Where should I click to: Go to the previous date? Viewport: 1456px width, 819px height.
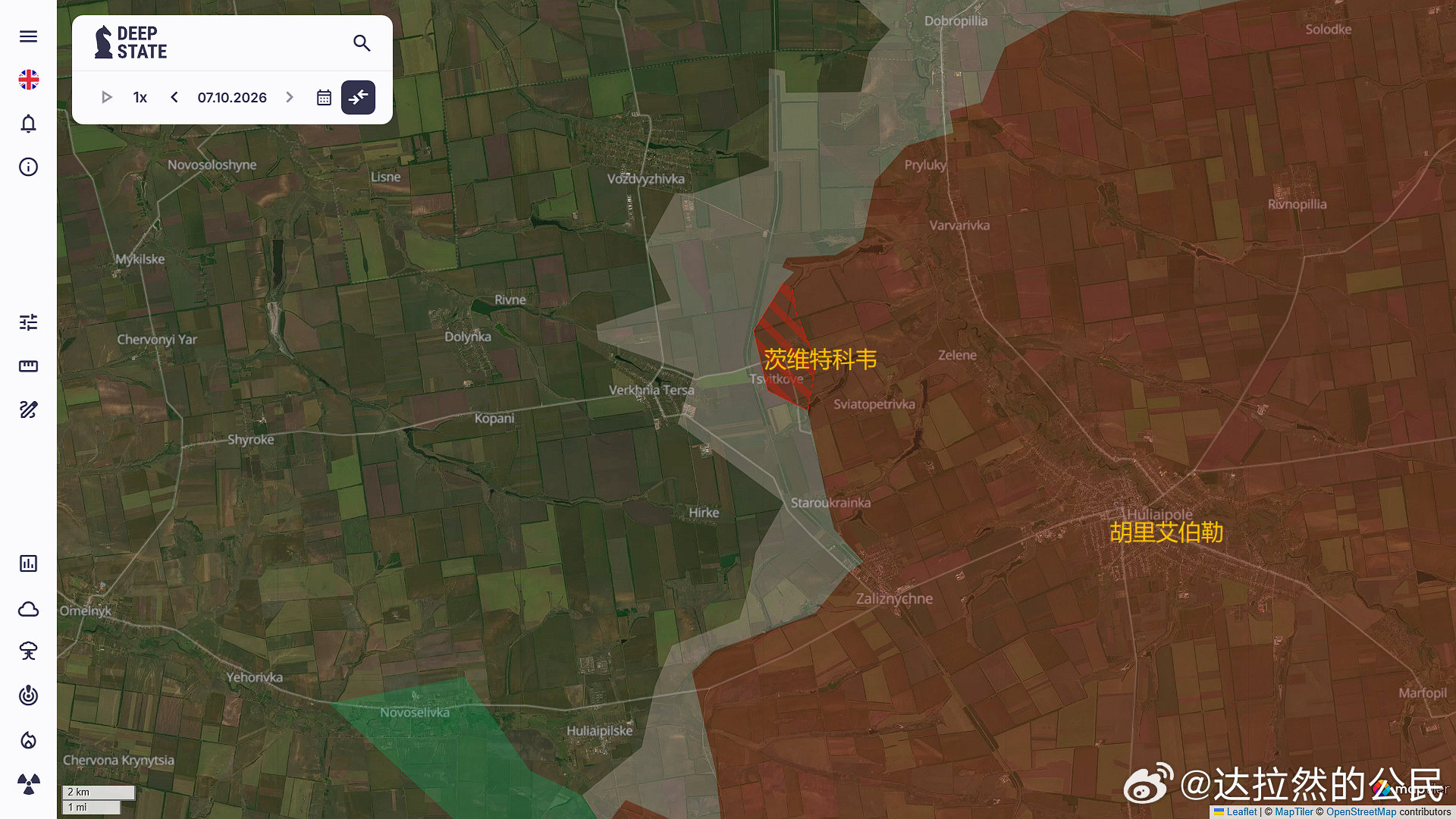coord(174,97)
